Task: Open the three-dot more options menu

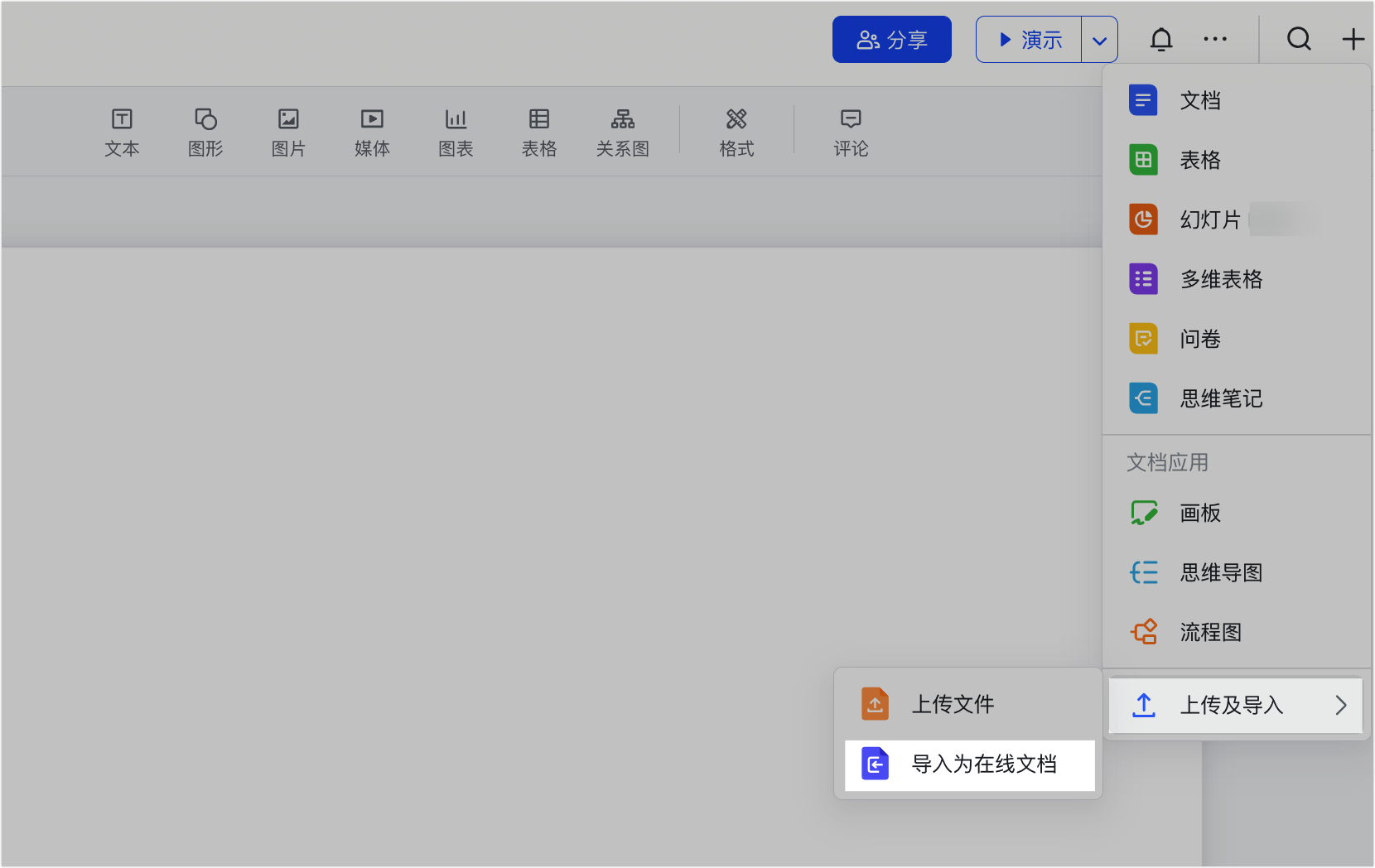Action: 1215,39
